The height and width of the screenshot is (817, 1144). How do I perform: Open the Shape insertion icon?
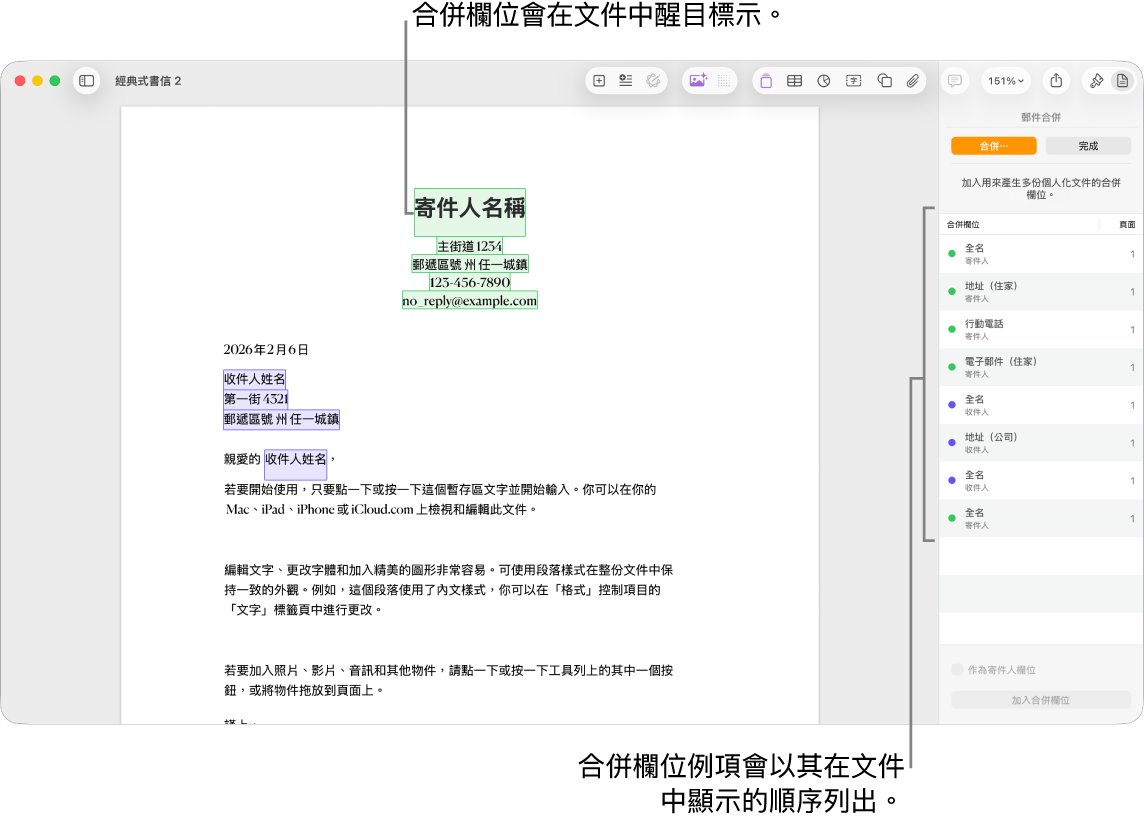[x=884, y=81]
